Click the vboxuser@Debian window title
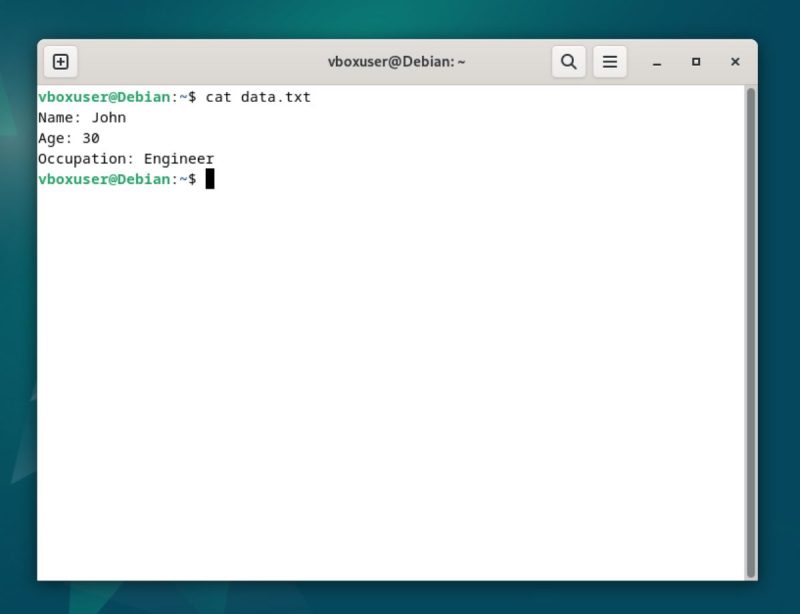Viewport: 800px width, 614px height. coord(397,62)
